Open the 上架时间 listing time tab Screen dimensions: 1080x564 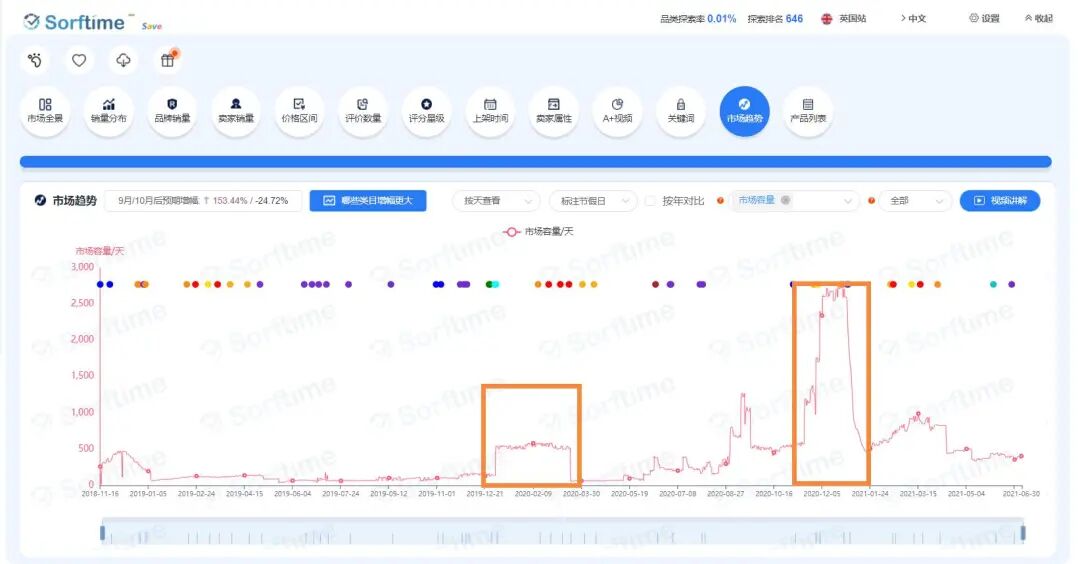[x=490, y=111]
